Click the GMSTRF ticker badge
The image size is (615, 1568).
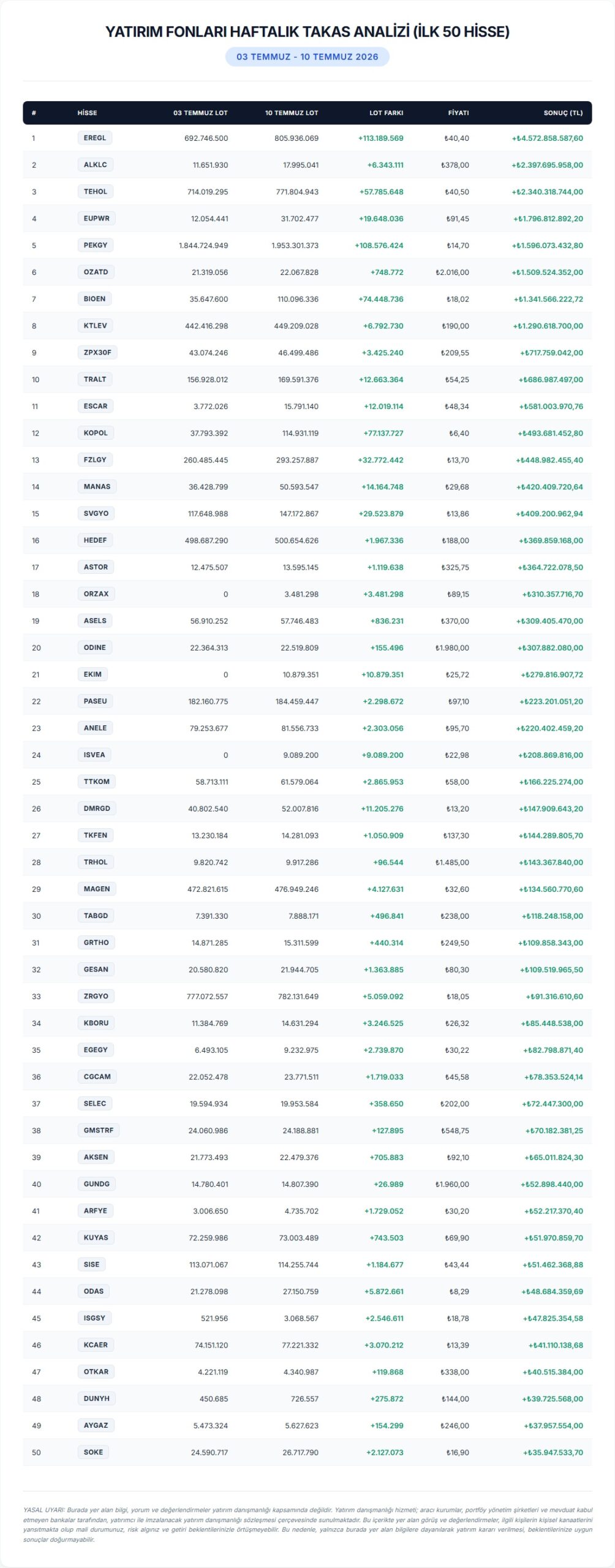[x=99, y=1130]
